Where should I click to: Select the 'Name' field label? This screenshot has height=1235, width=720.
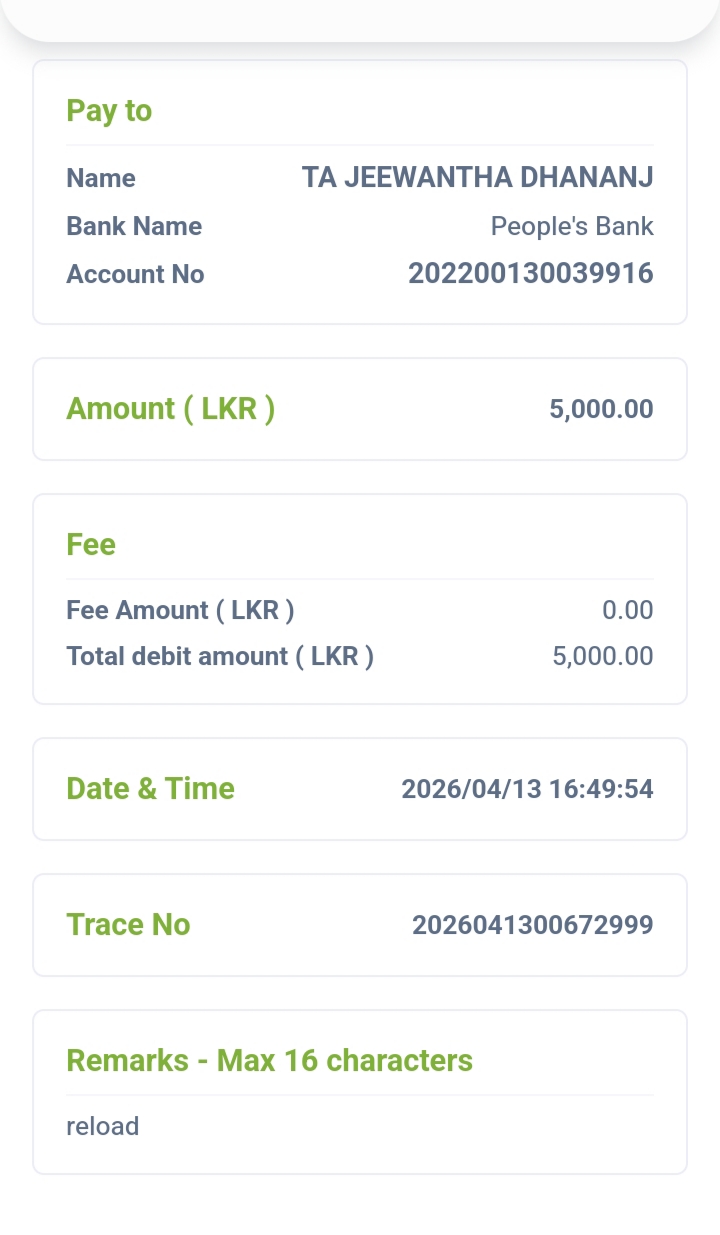(101, 178)
